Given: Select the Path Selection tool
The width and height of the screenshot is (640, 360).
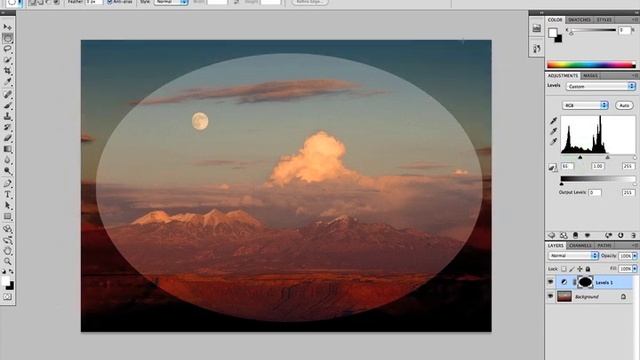Looking at the screenshot, I should tap(7, 206).
